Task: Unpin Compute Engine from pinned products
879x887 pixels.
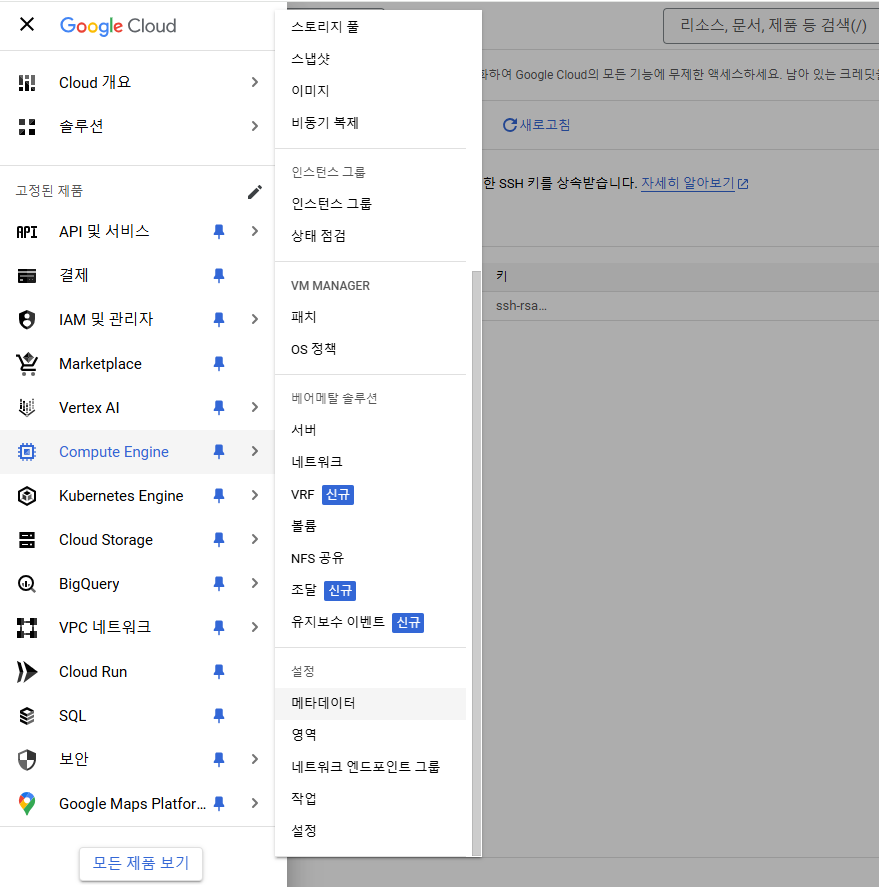Action: [219, 451]
